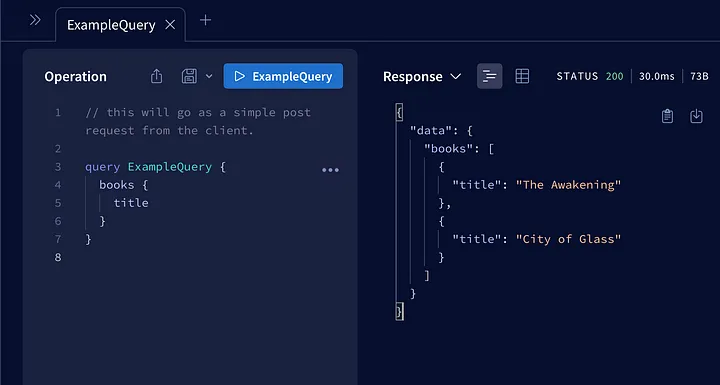Click the save operation floppy disk icon
Viewport: 720px width, 385px height.
[189, 76]
